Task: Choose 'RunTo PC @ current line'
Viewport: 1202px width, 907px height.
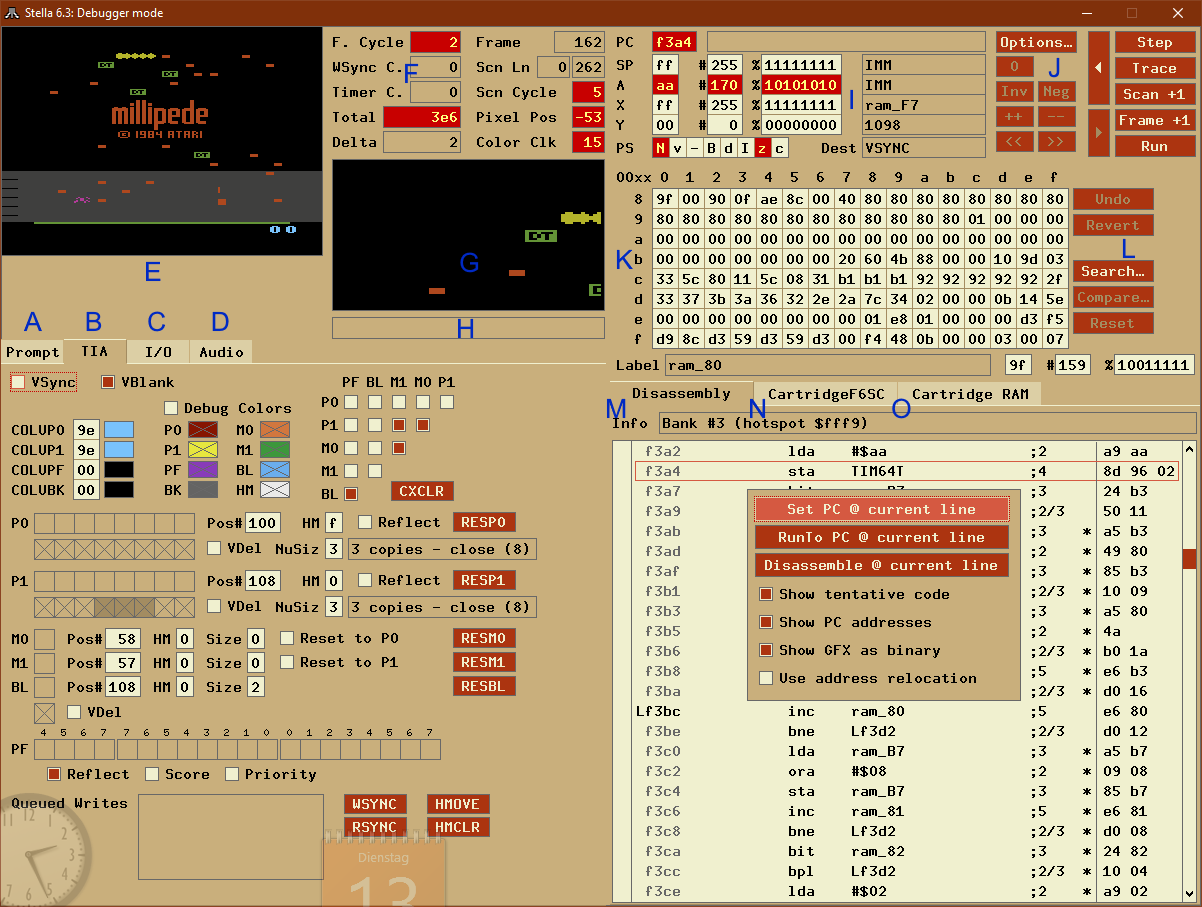Action: (881, 537)
